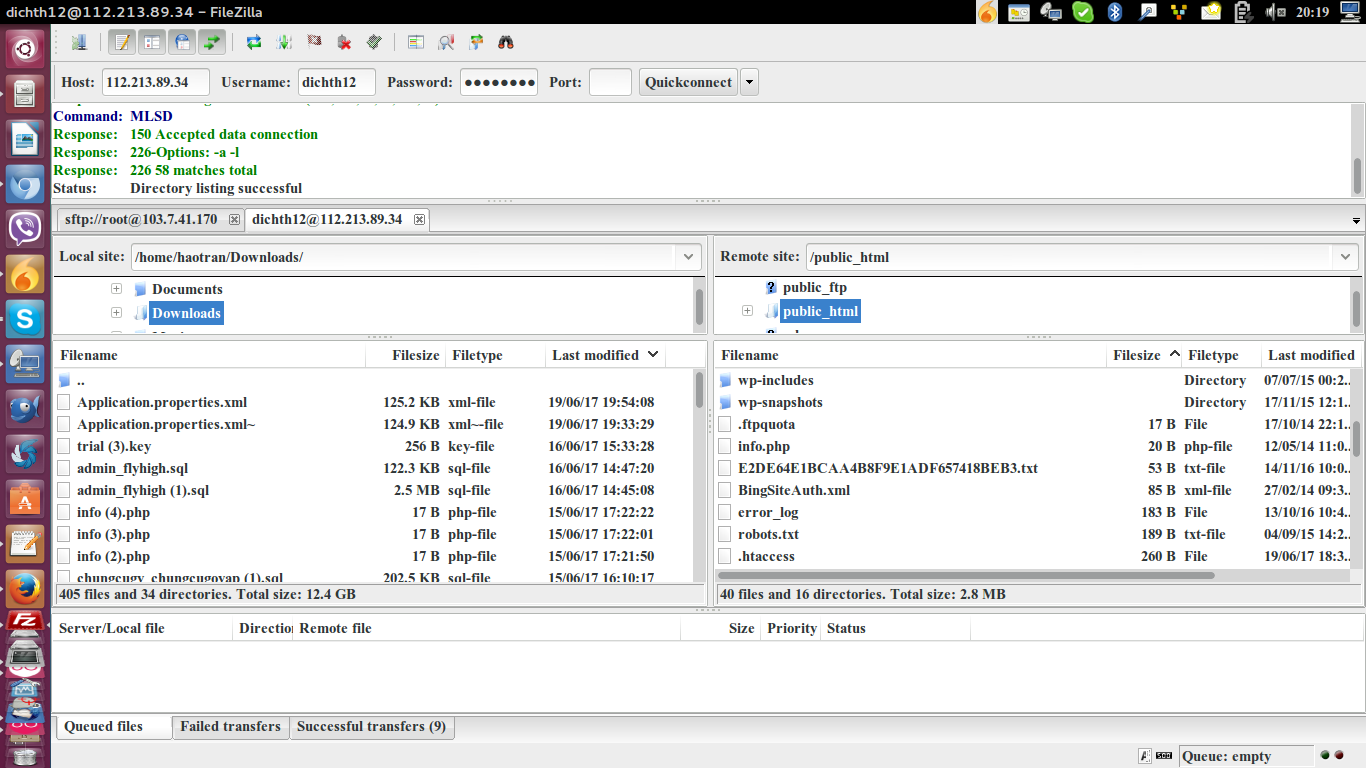This screenshot has width=1366, height=768.
Task: Open Ubuntu Software Center dock icon
Action: 25,499
